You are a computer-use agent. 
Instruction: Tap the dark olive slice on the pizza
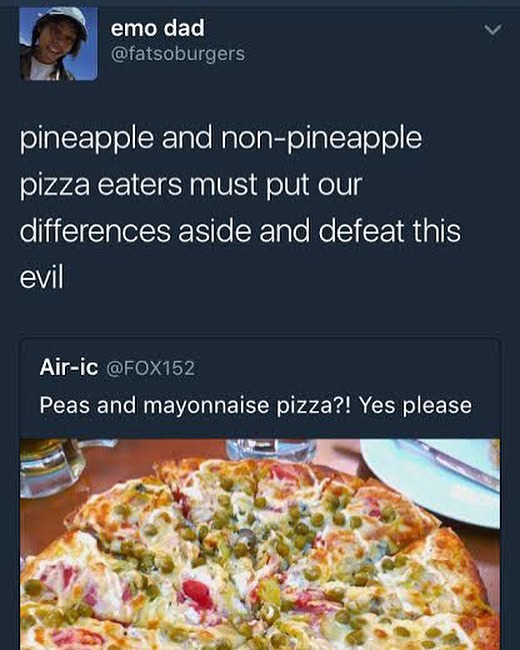click(245, 537)
